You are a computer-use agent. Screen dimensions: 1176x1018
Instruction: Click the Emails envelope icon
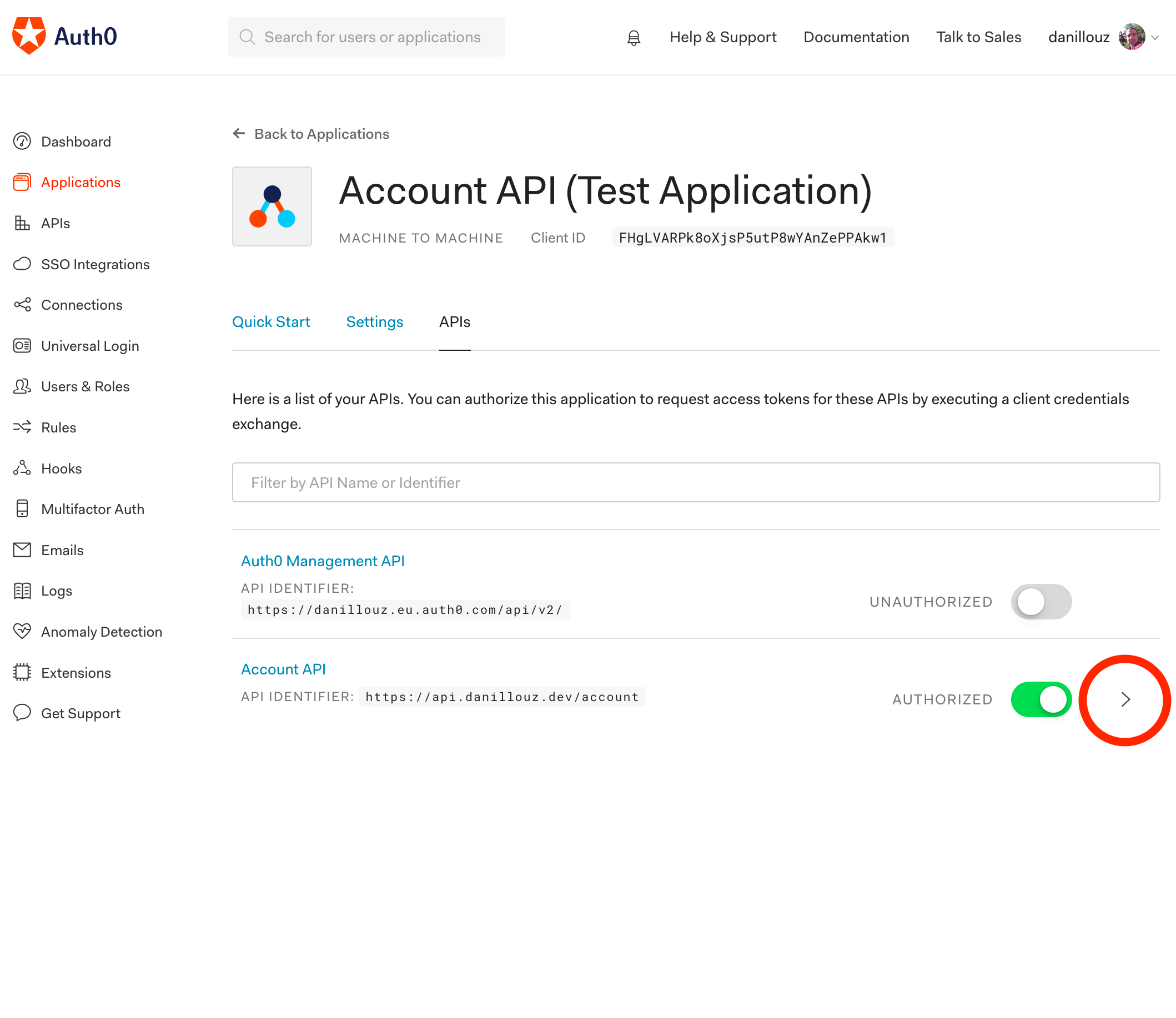tap(22, 550)
